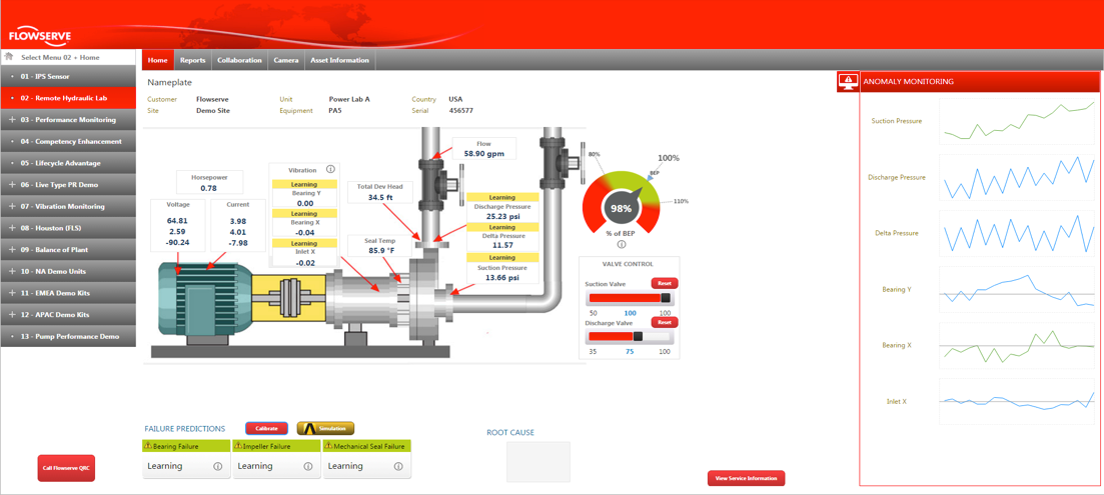Start the Simulation button
The image size is (1104, 495).
[x=325, y=428]
